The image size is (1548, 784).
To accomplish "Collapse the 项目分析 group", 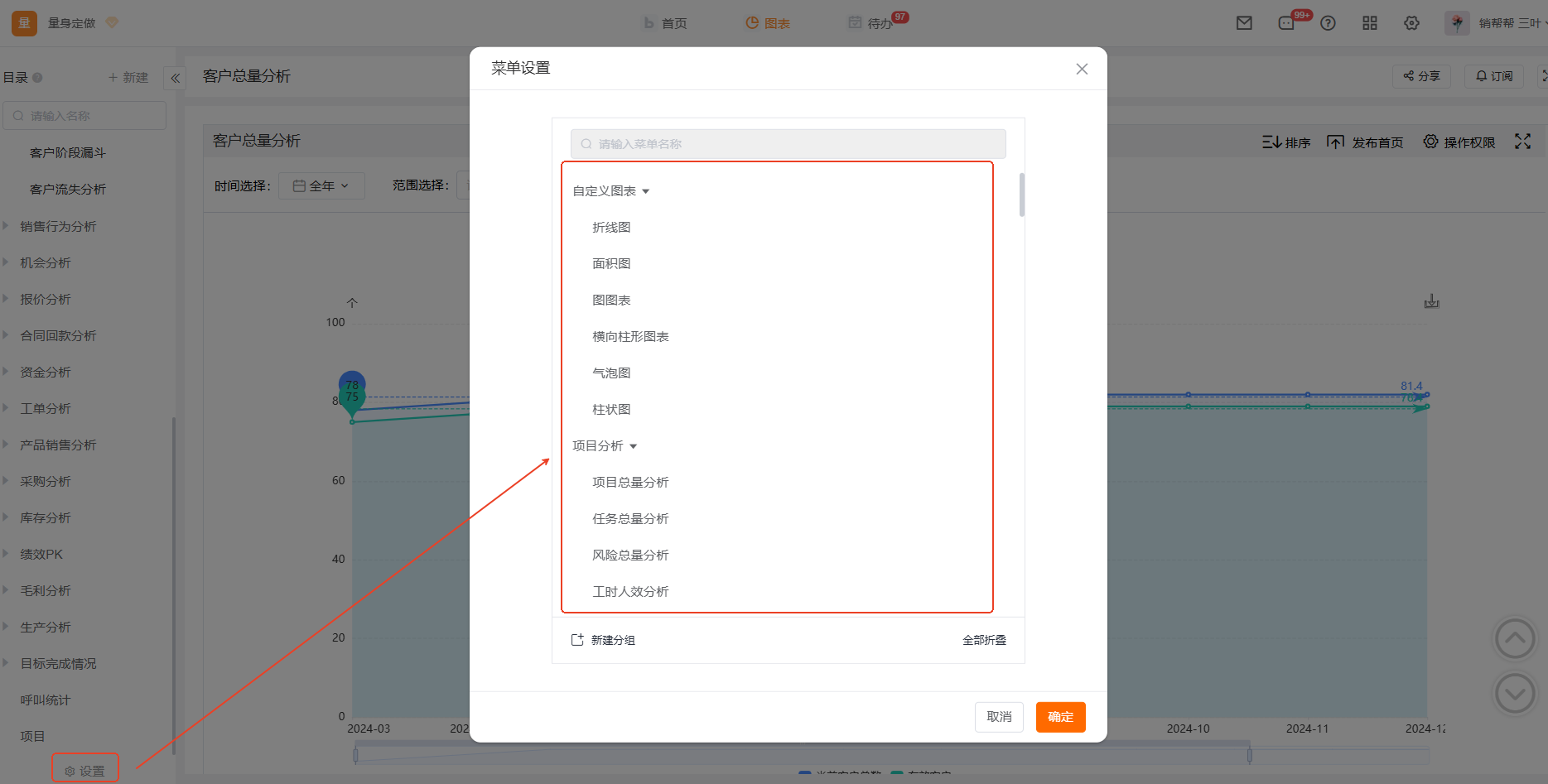I will [x=634, y=446].
